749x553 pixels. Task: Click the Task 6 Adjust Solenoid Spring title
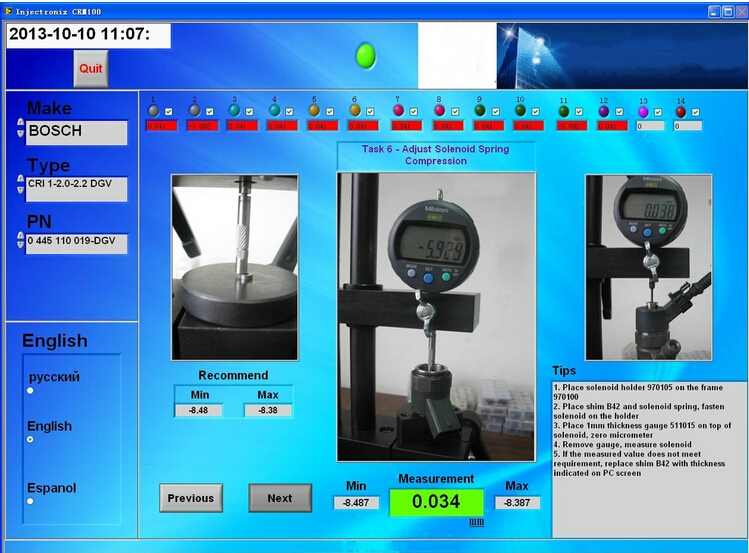pyautogui.click(x=436, y=155)
